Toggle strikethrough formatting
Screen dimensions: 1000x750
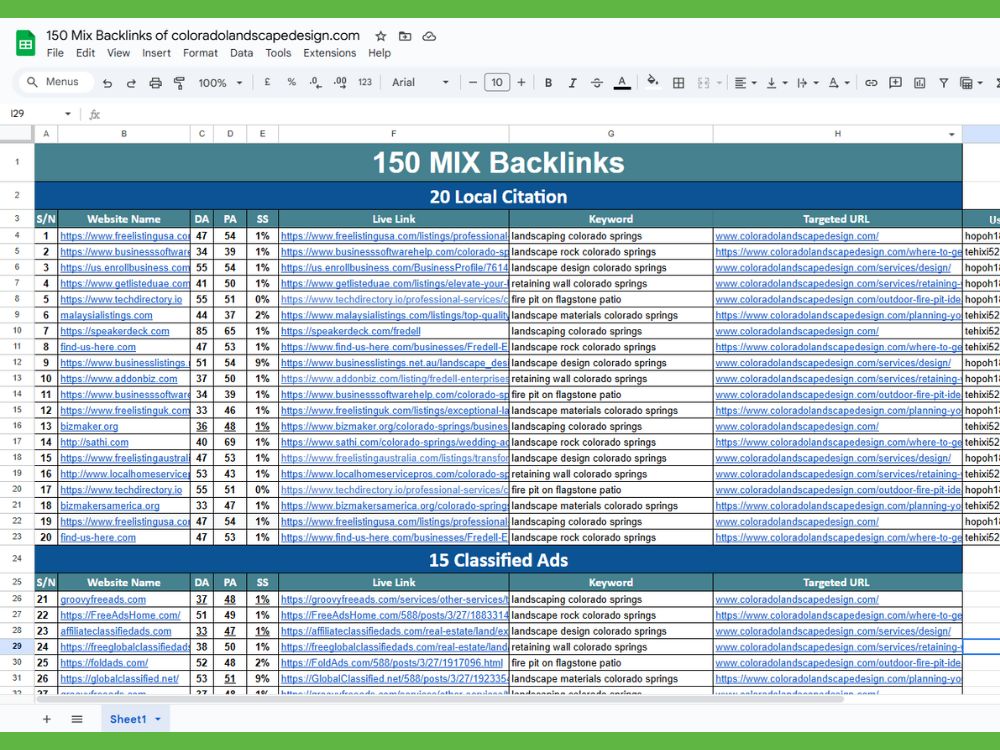596,82
